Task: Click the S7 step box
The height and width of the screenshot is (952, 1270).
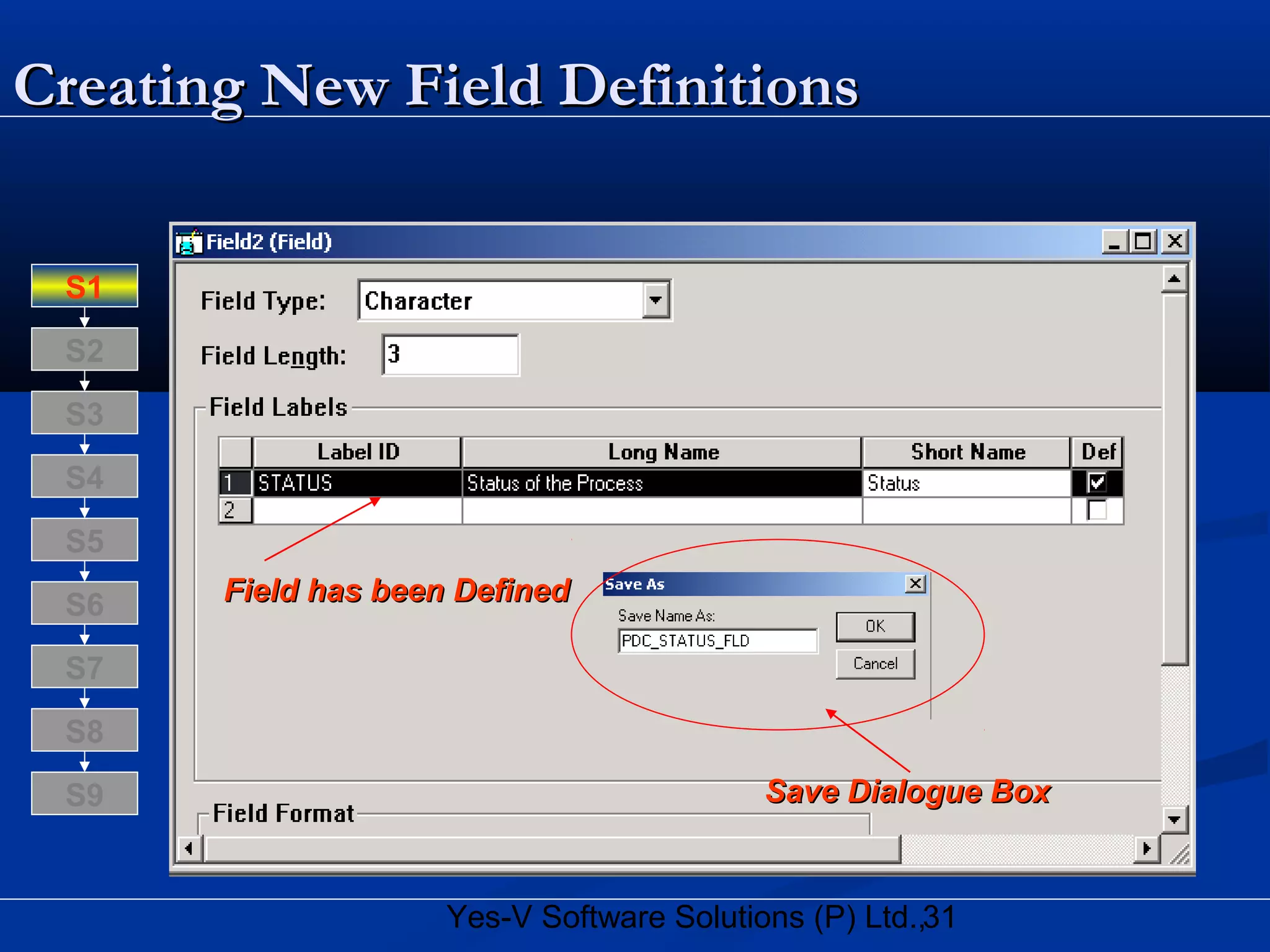Action: point(84,667)
